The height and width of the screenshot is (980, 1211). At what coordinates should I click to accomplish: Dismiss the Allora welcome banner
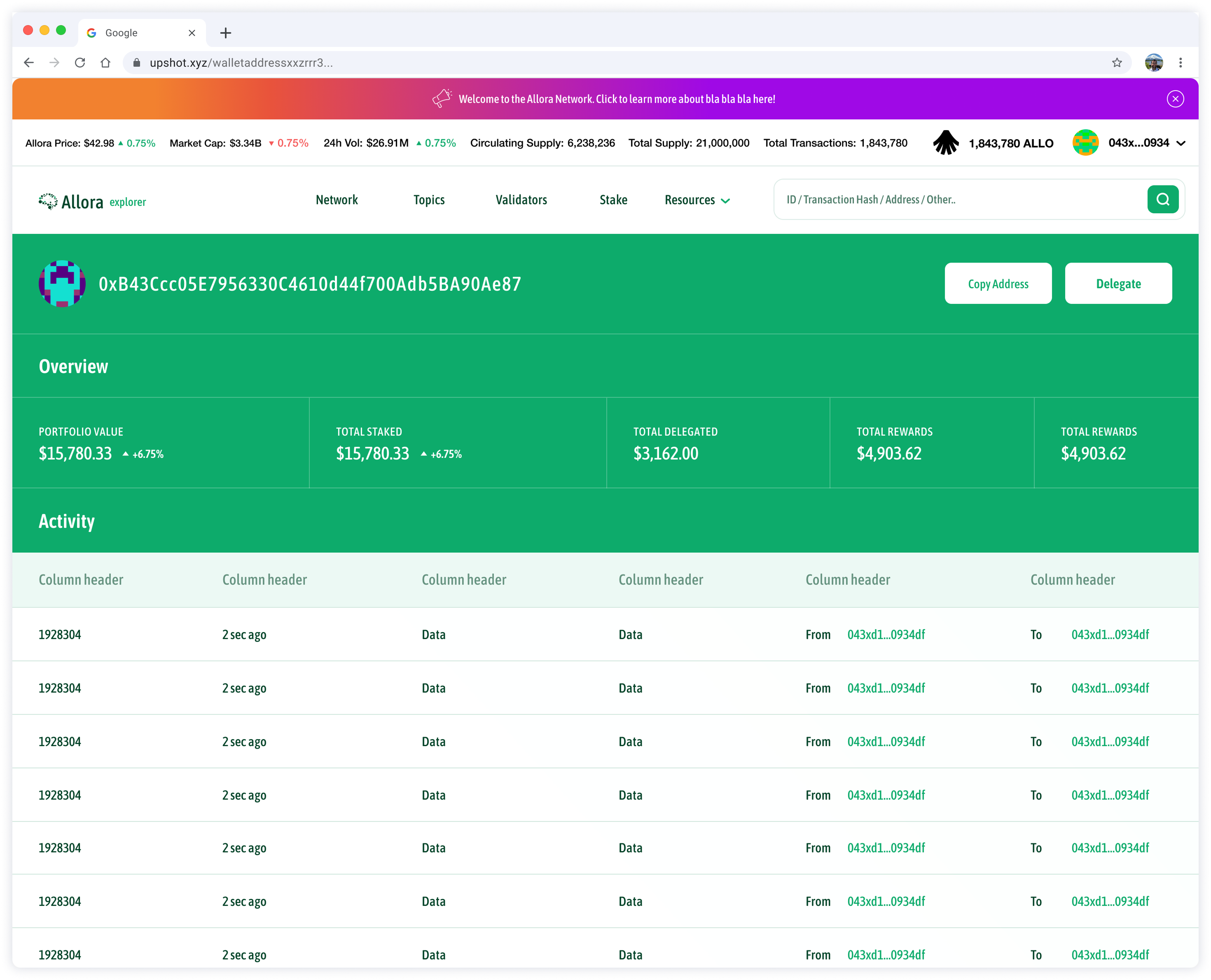1176,99
